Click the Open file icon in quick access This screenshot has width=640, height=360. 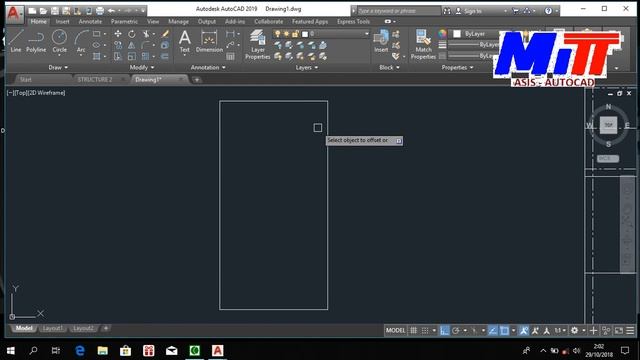click(x=43, y=11)
